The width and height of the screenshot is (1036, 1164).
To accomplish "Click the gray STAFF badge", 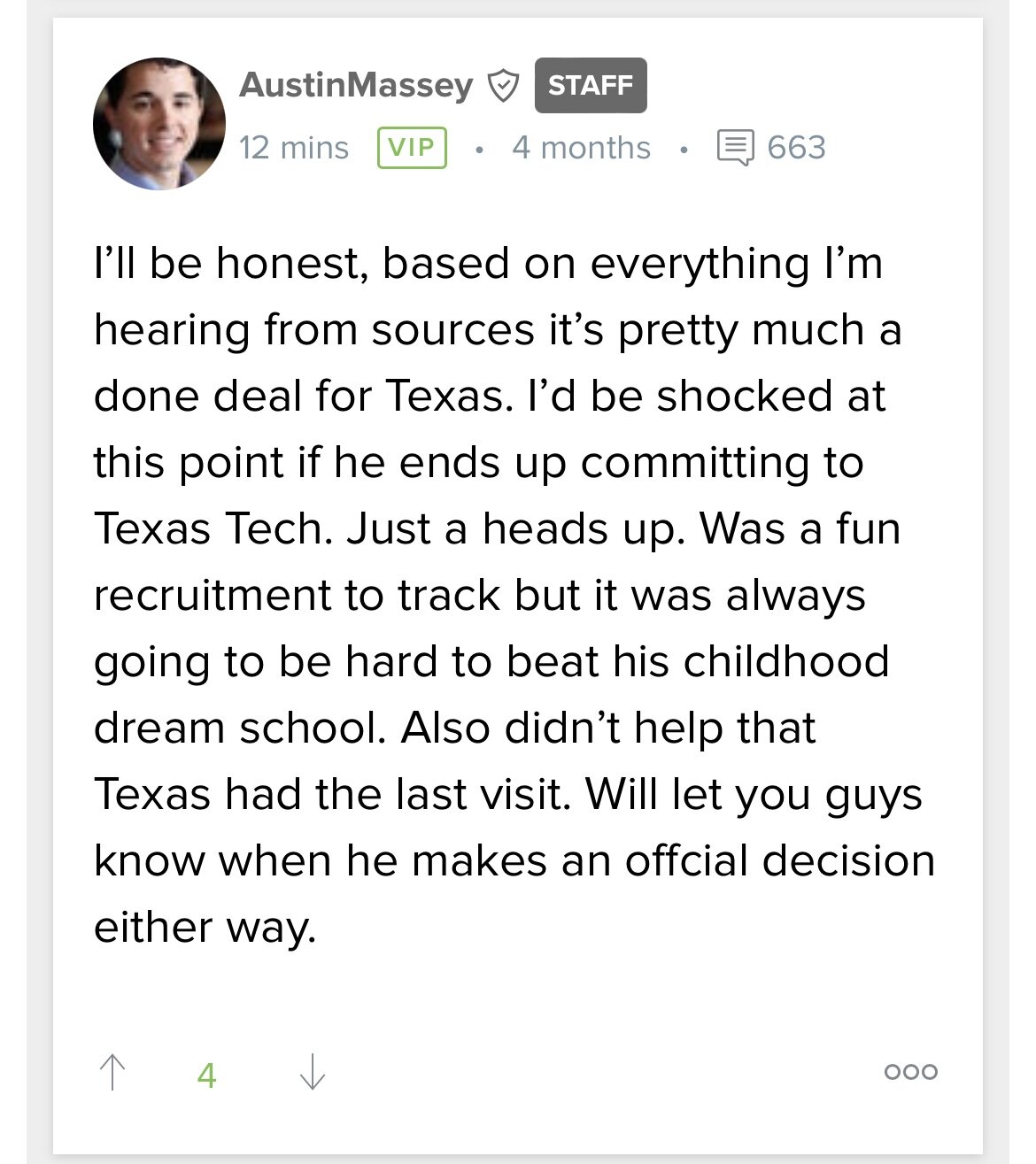I will 591,86.
